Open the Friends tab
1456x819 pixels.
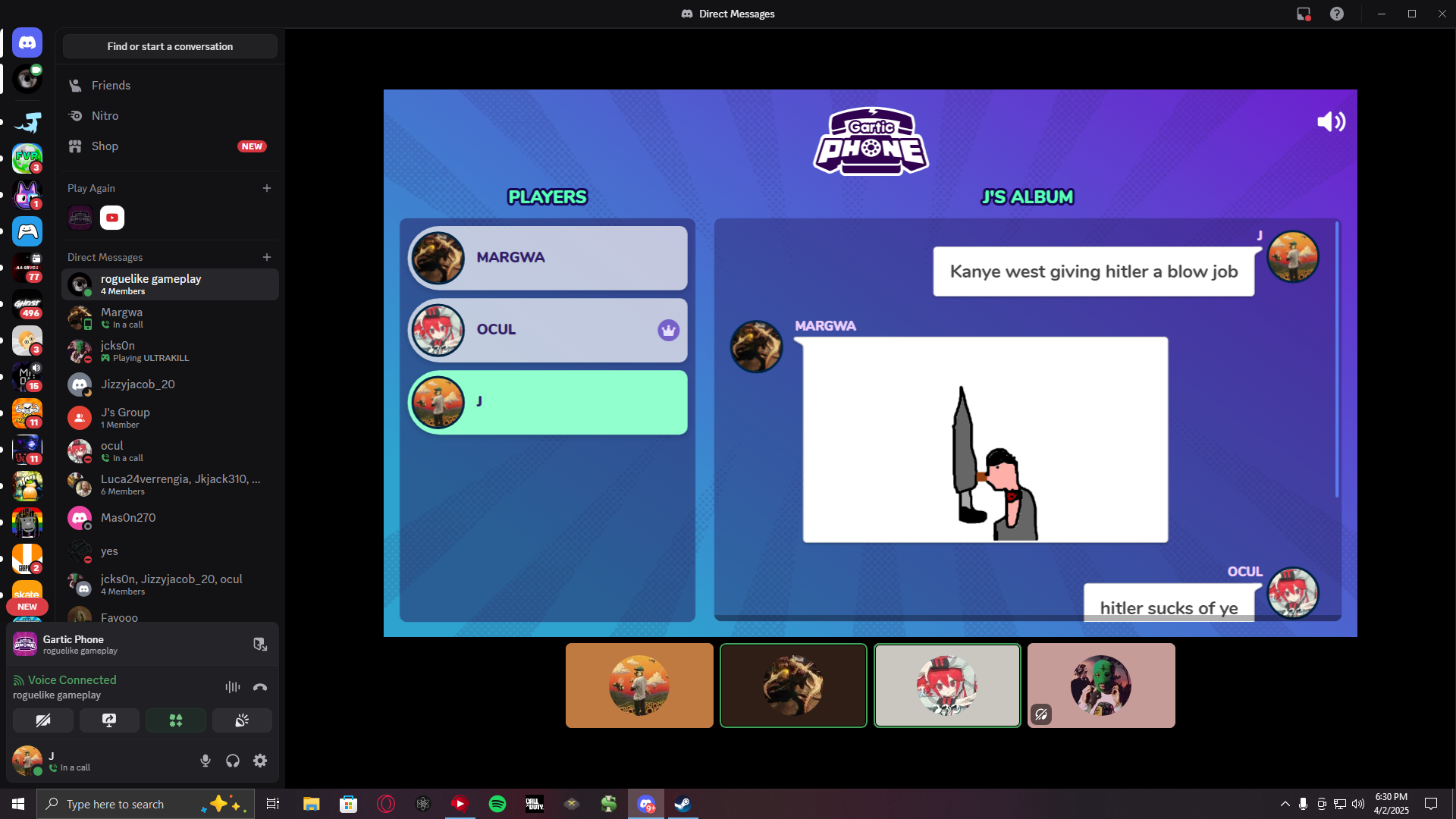(x=111, y=86)
